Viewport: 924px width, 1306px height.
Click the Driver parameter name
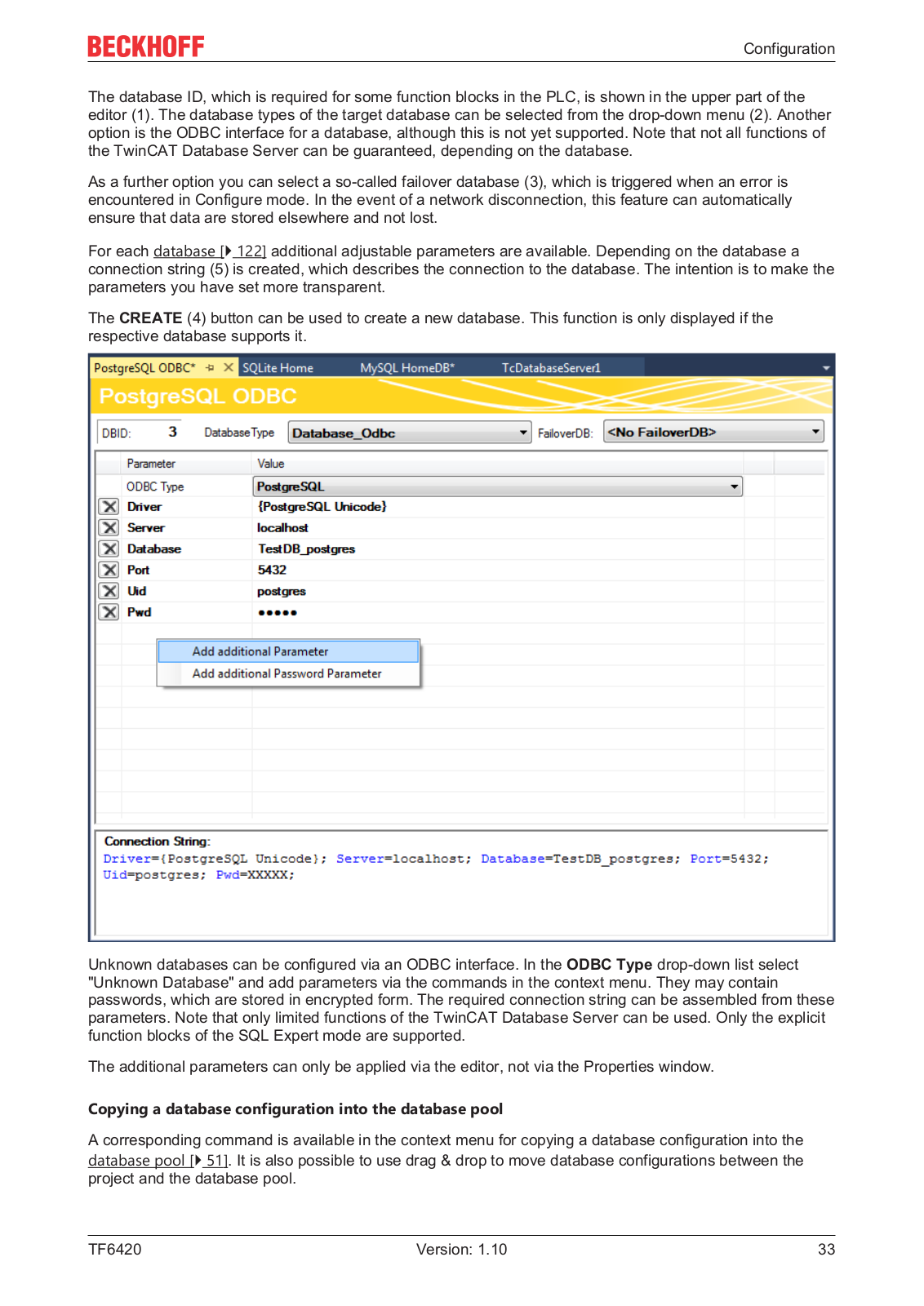[x=144, y=507]
